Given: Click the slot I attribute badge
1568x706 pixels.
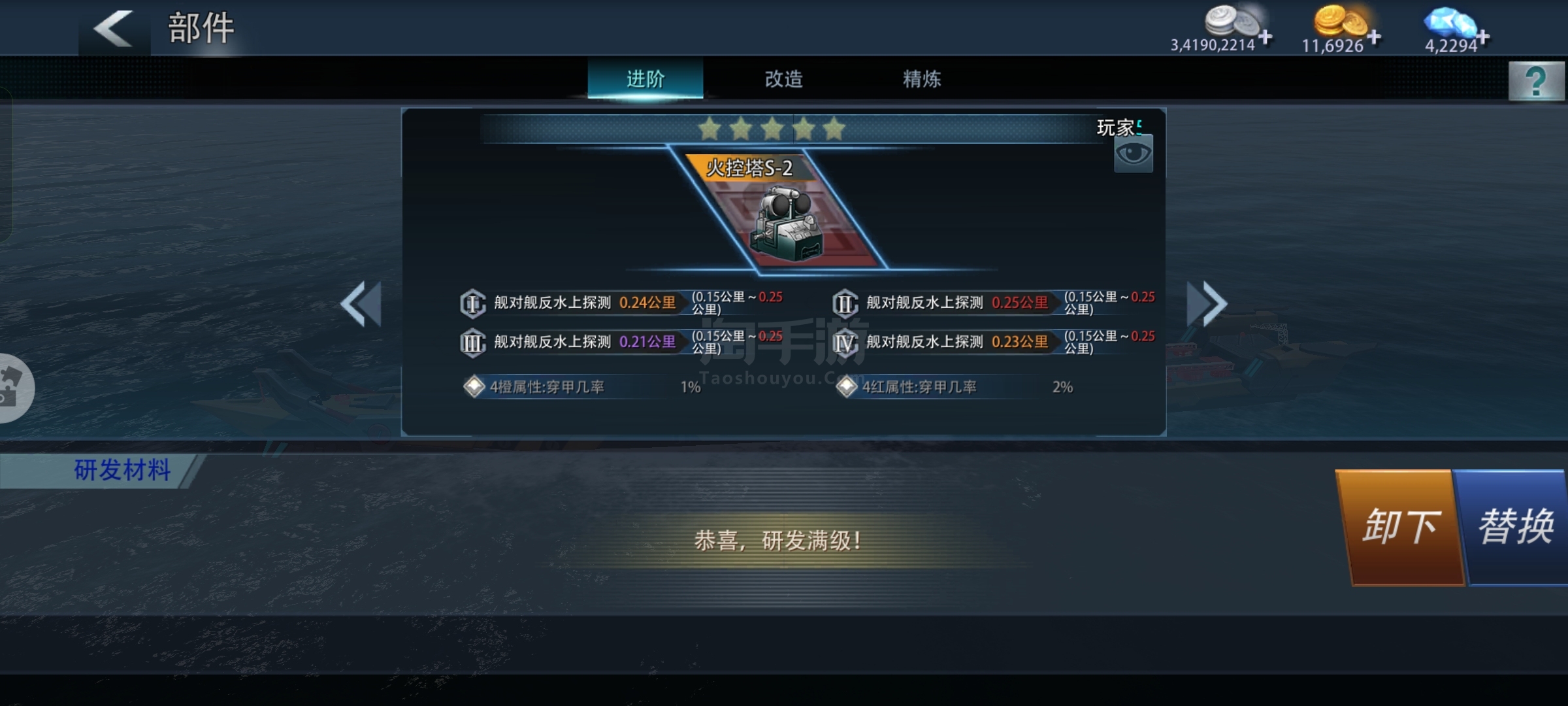Looking at the screenshot, I should [473, 303].
